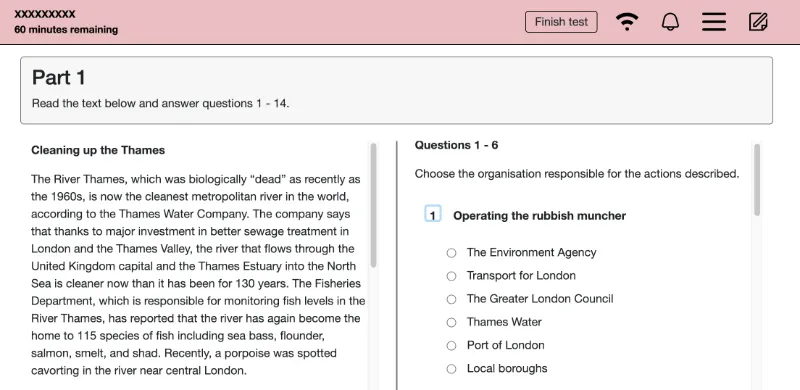800x390 pixels.
Task: Open the notes edit icon
Action: (x=758, y=22)
